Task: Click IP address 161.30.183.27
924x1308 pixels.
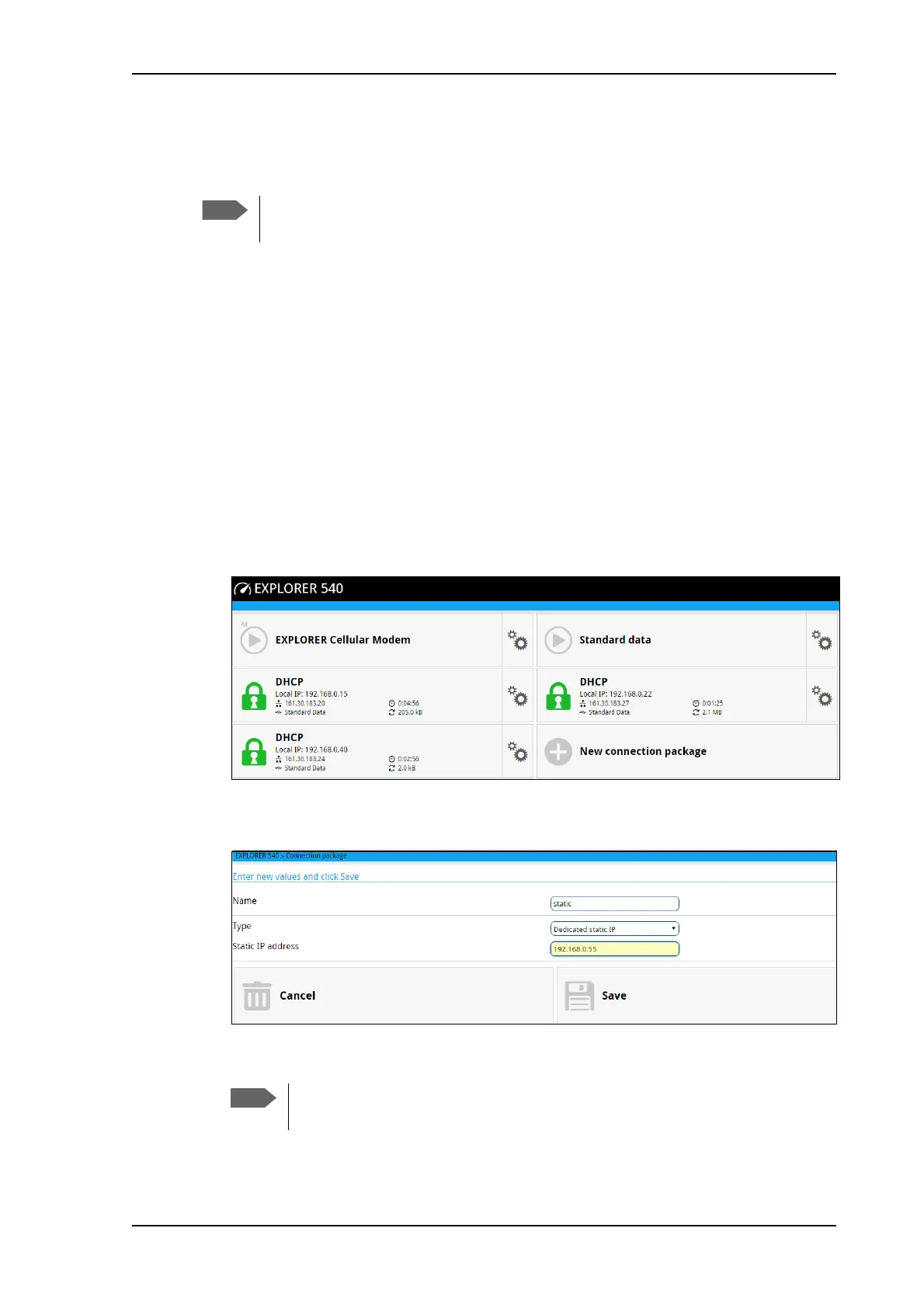Action: click(609, 704)
